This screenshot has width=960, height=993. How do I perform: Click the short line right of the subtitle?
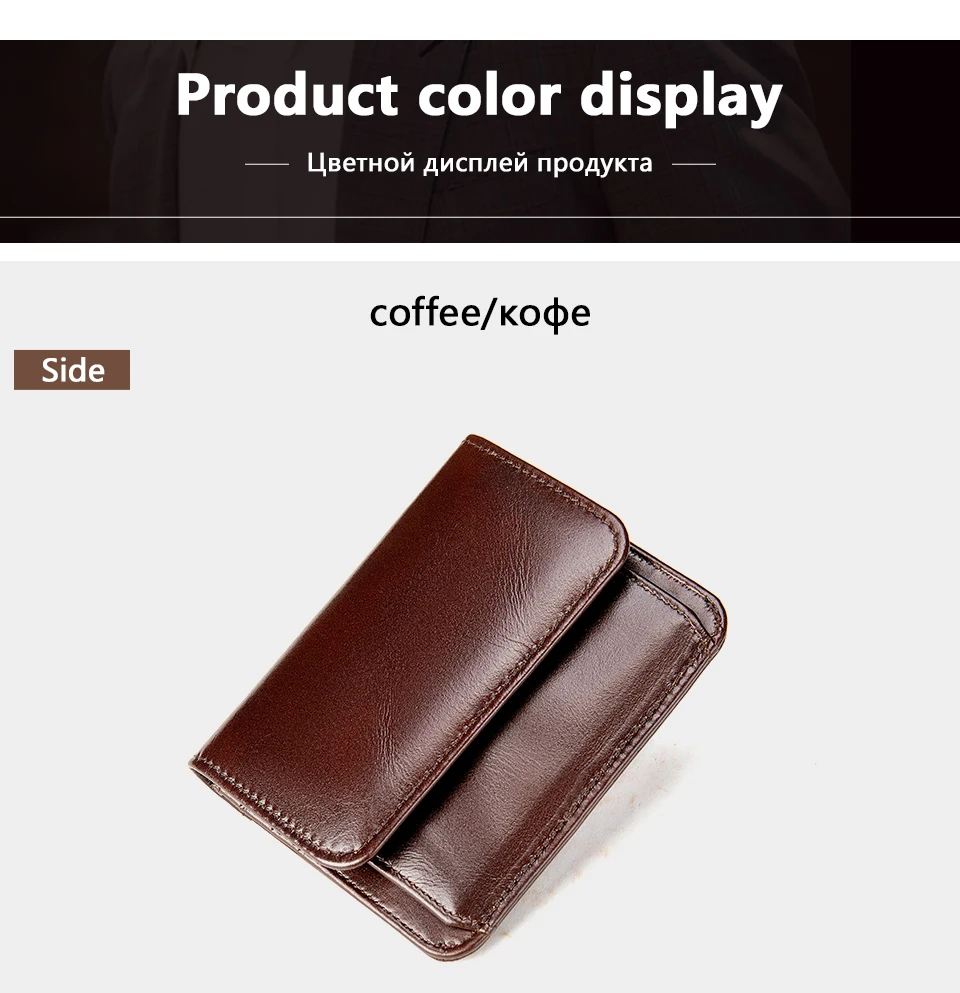tap(693, 164)
